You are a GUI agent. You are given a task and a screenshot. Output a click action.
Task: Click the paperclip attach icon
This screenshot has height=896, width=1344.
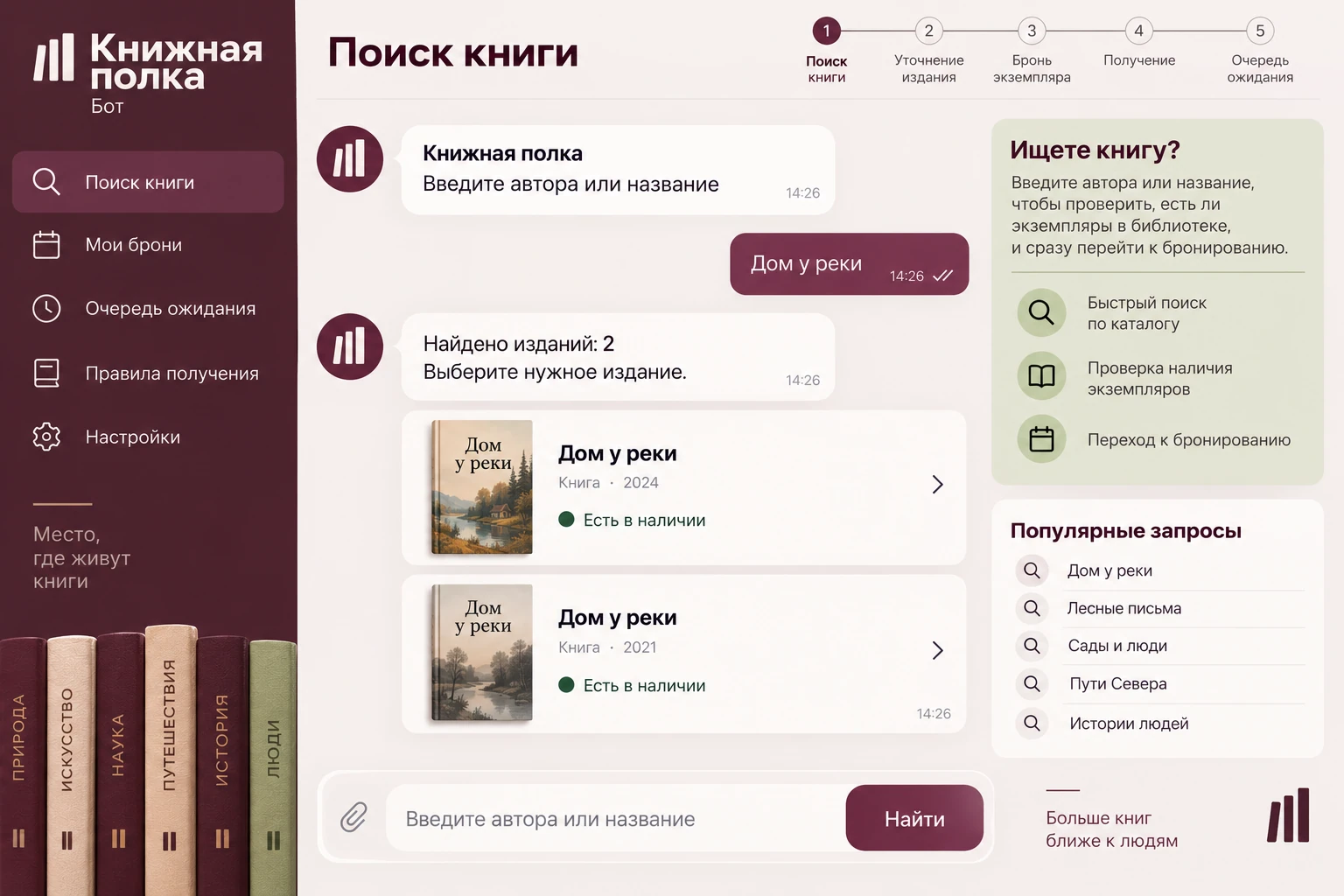click(353, 817)
